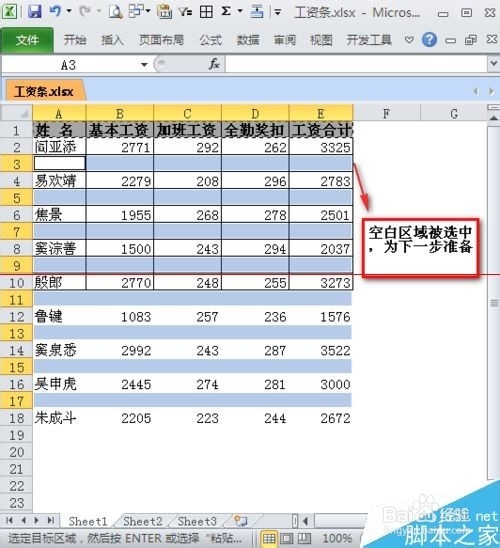Expand the formula bar with right chevron

coord(493,64)
